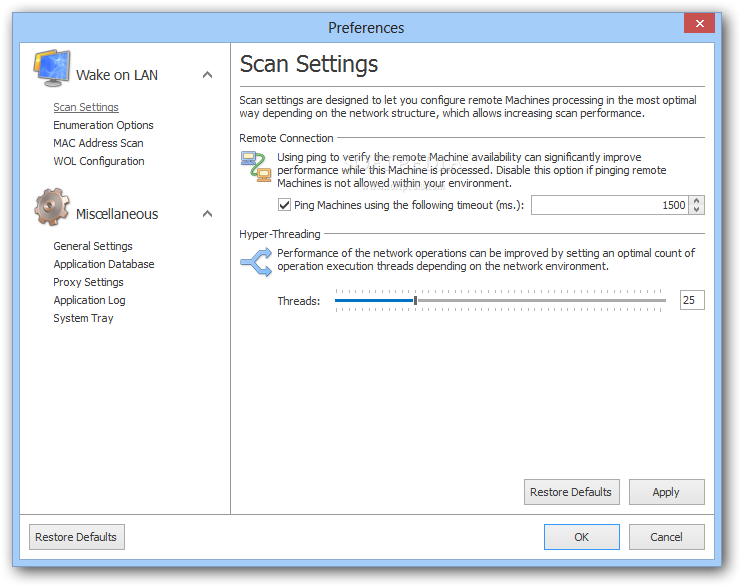Click the Wake on LAN heading text

pos(117,75)
